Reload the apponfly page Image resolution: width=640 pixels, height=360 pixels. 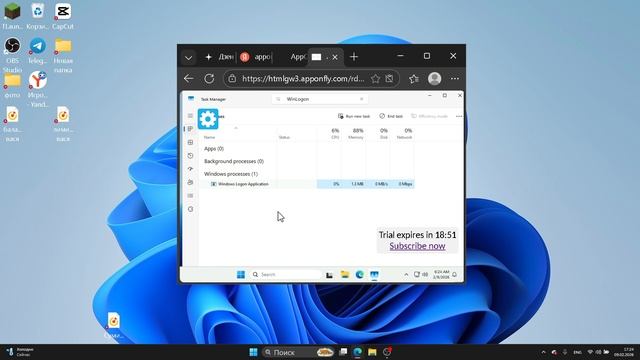pos(209,78)
